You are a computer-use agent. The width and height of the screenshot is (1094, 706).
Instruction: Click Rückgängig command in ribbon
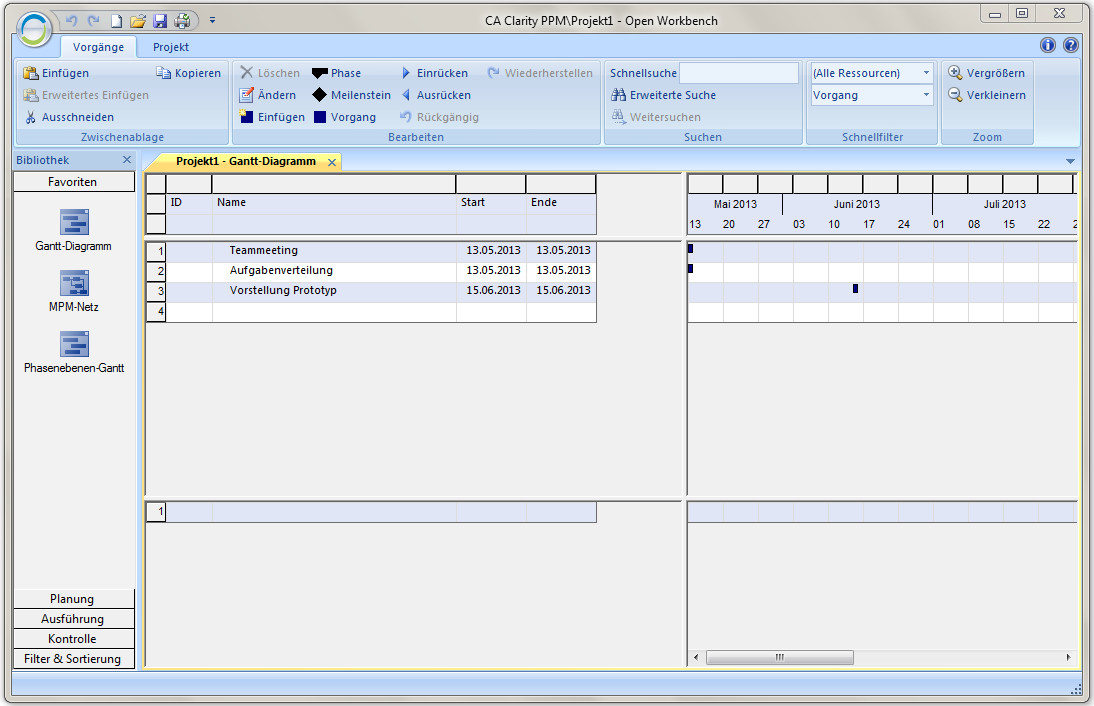(x=440, y=117)
